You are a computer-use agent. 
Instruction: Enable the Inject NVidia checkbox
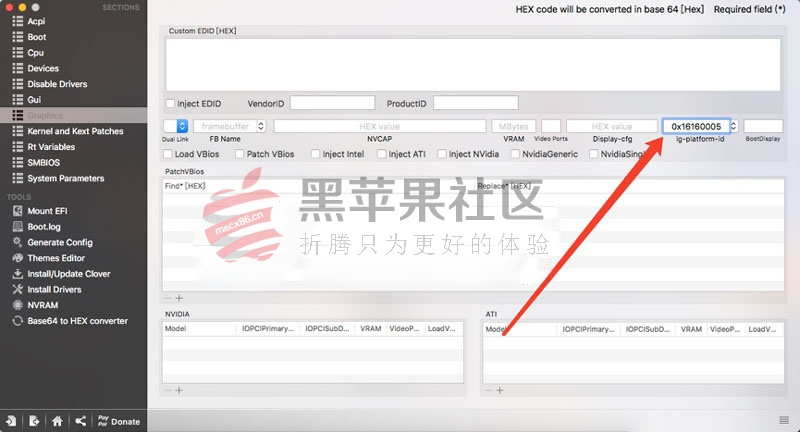point(442,154)
